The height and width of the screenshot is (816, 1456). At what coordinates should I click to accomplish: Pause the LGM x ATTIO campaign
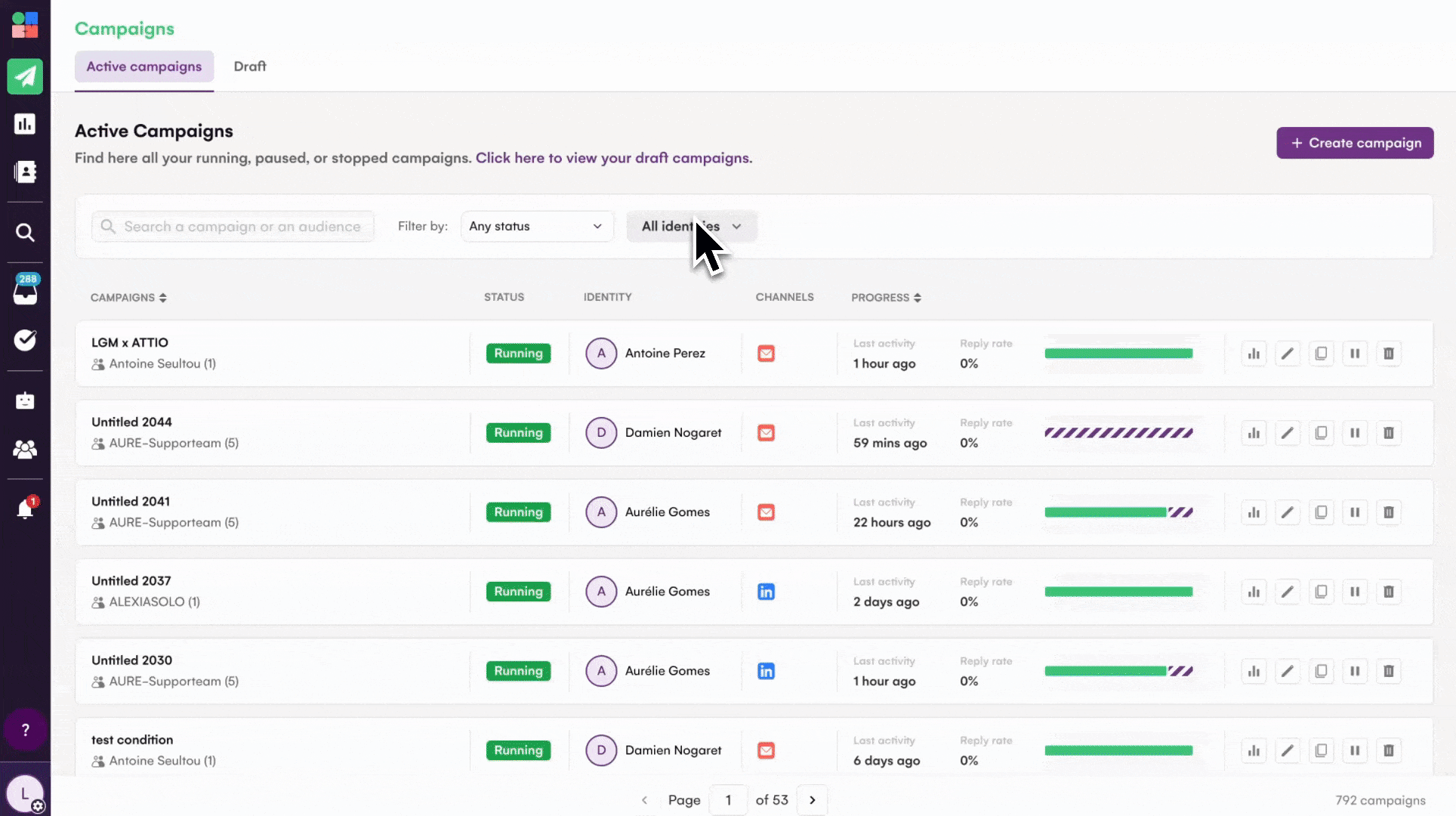pos(1355,354)
